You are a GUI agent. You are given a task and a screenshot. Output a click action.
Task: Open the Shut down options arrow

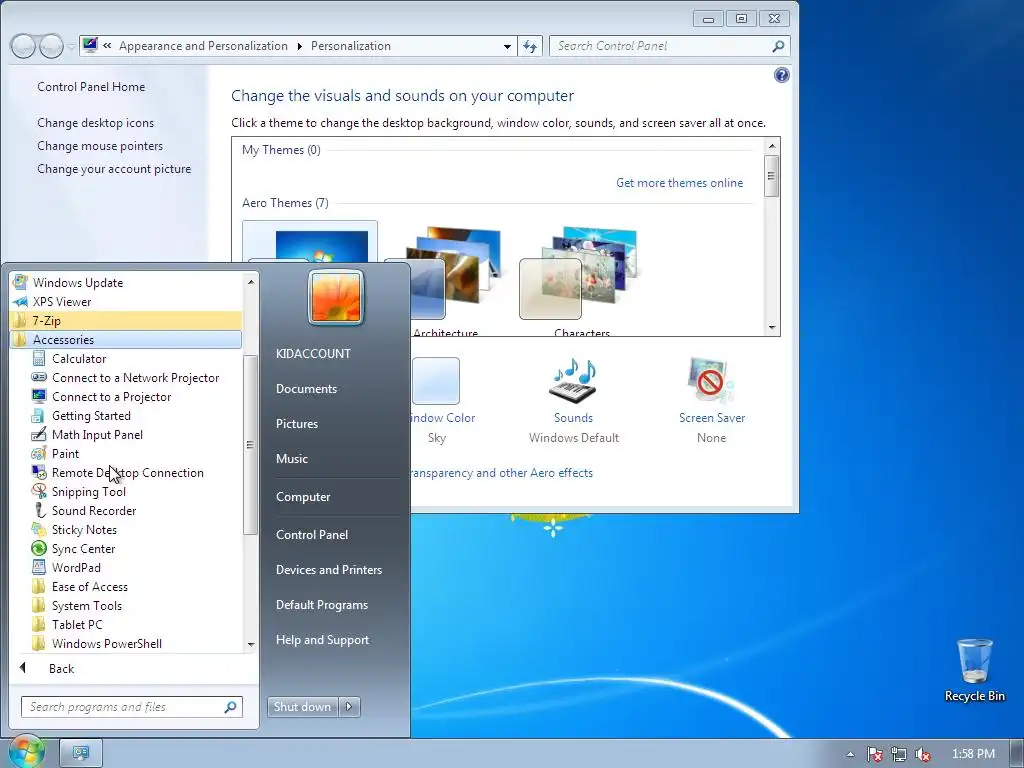click(x=349, y=706)
